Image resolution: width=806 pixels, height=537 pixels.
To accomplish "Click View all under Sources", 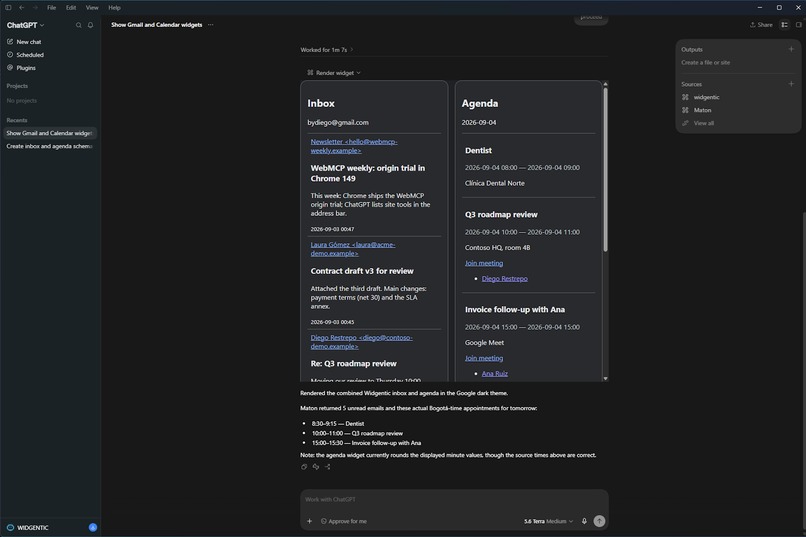I will [698, 123].
